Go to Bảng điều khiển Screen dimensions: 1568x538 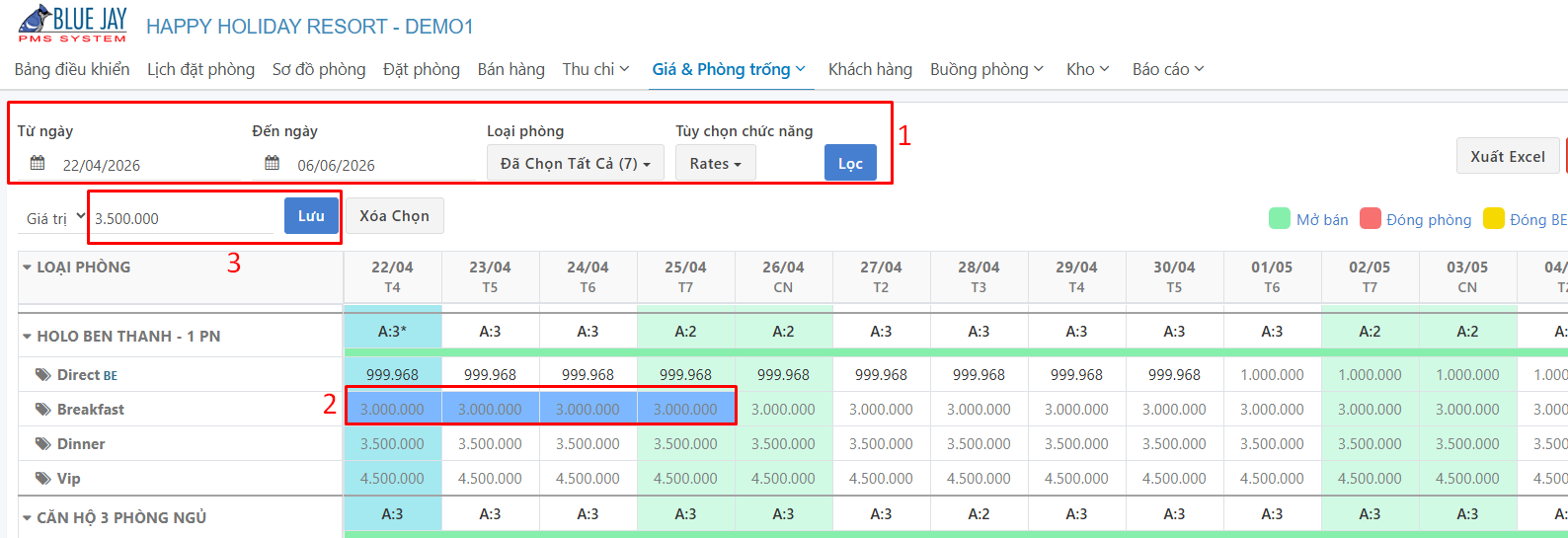[72, 69]
